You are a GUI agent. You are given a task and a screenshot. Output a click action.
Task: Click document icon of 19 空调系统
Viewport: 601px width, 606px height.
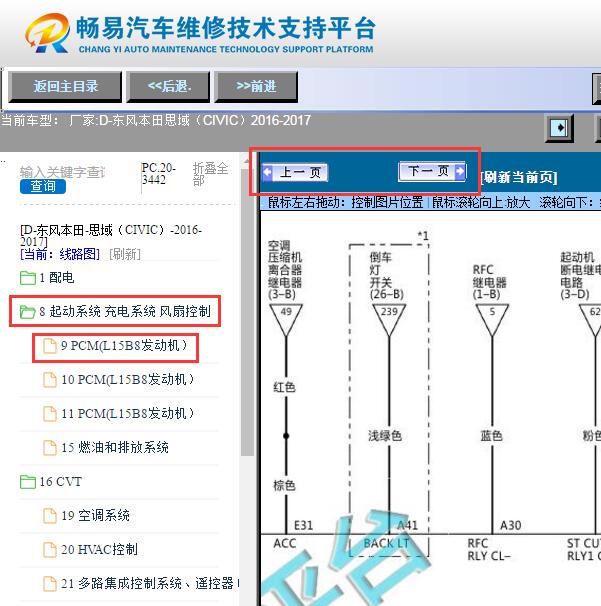point(49,516)
